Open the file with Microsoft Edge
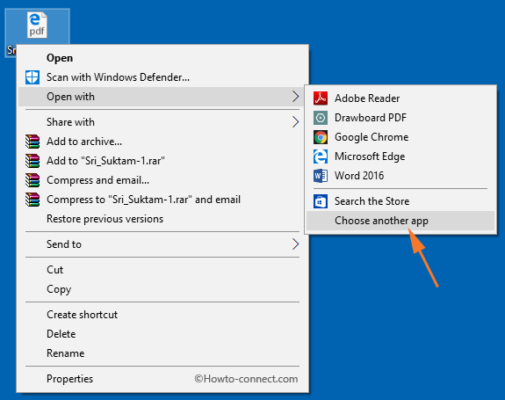This screenshot has width=505, height=400. (400, 156)
